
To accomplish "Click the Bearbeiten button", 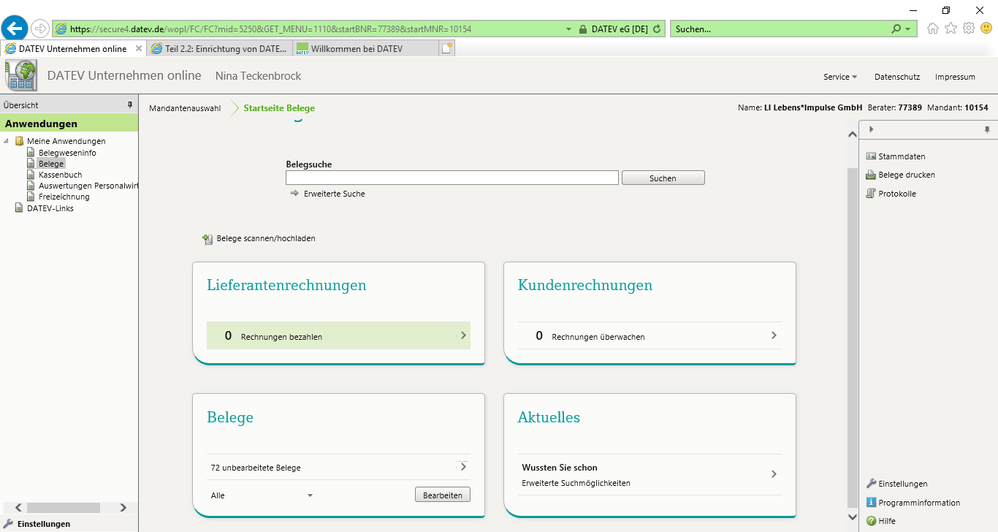I will (442, 495).
